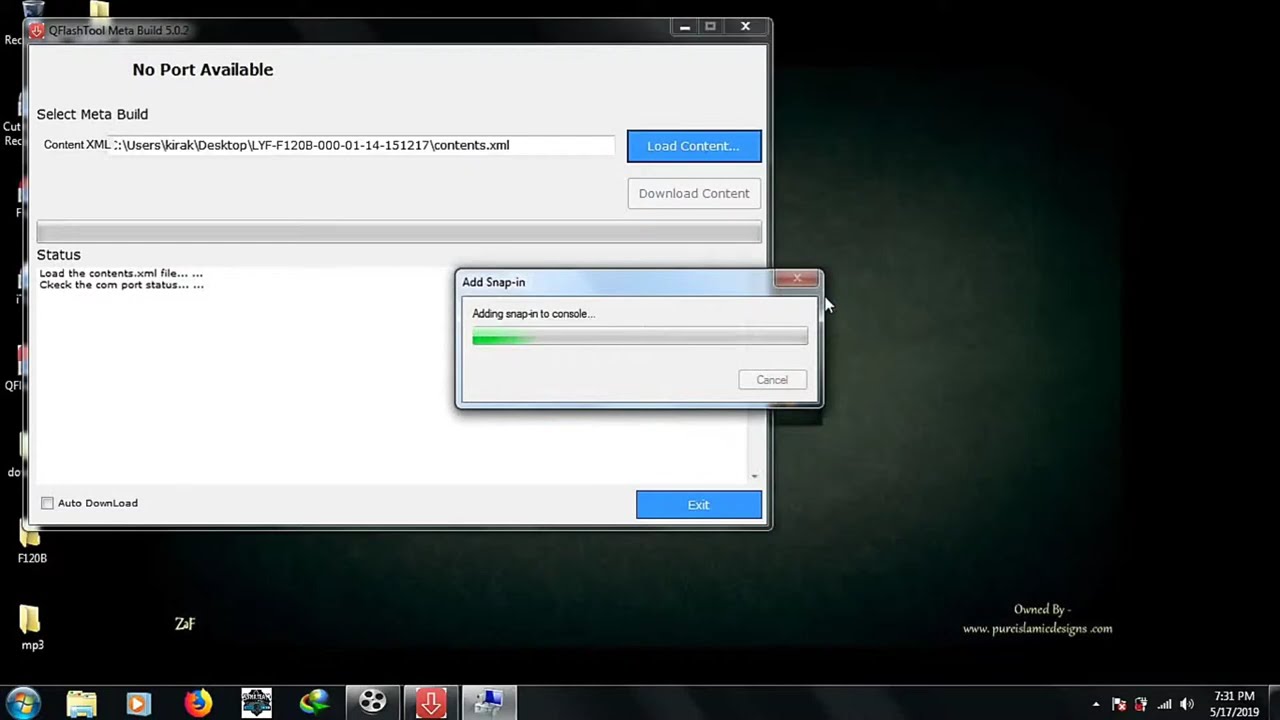Click the Content XML path field

coord(364,145)
